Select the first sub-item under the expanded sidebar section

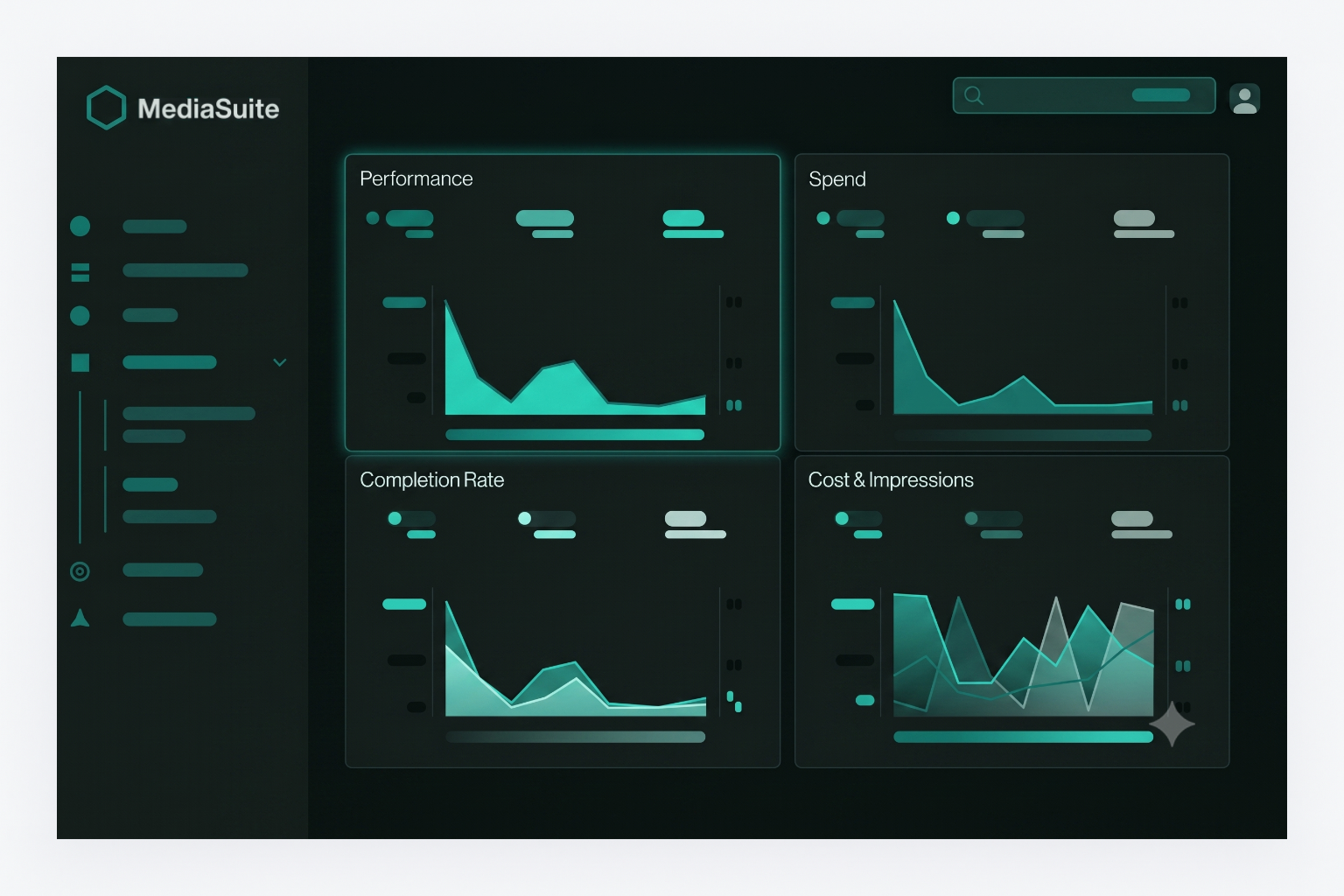point(188,413)
